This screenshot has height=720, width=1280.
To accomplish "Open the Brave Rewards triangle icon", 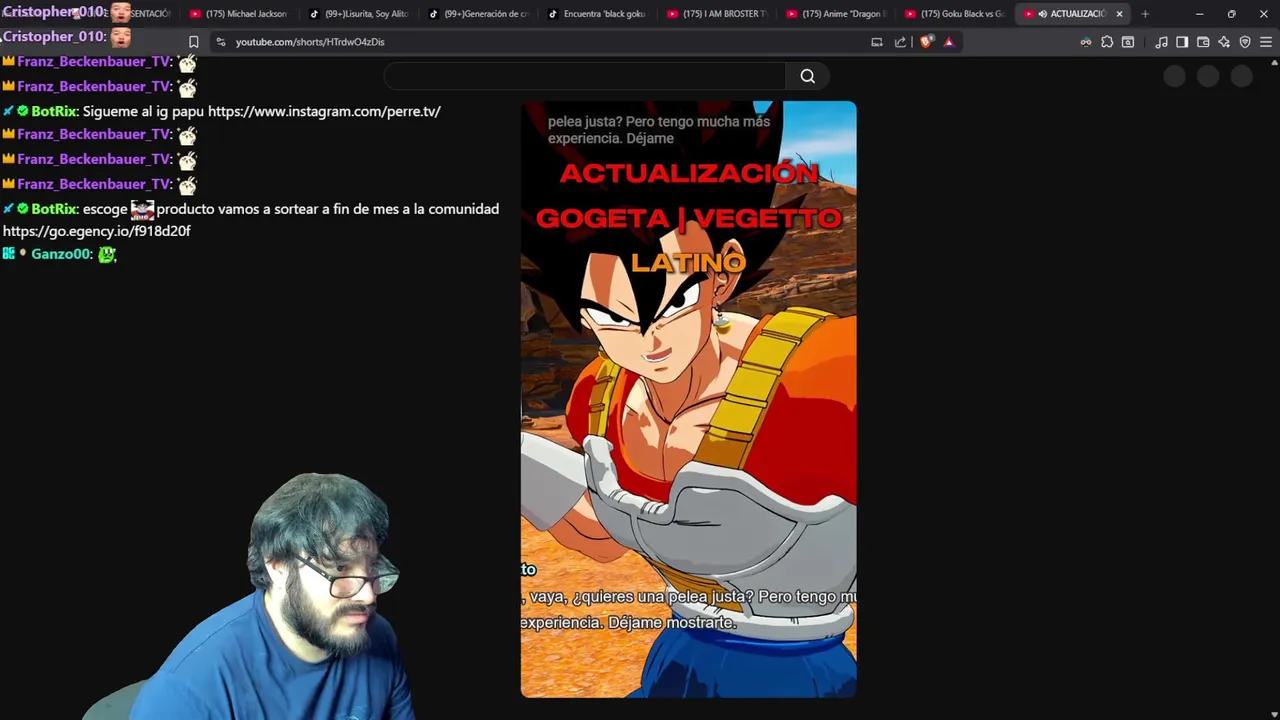I will (x=949, y=42).
